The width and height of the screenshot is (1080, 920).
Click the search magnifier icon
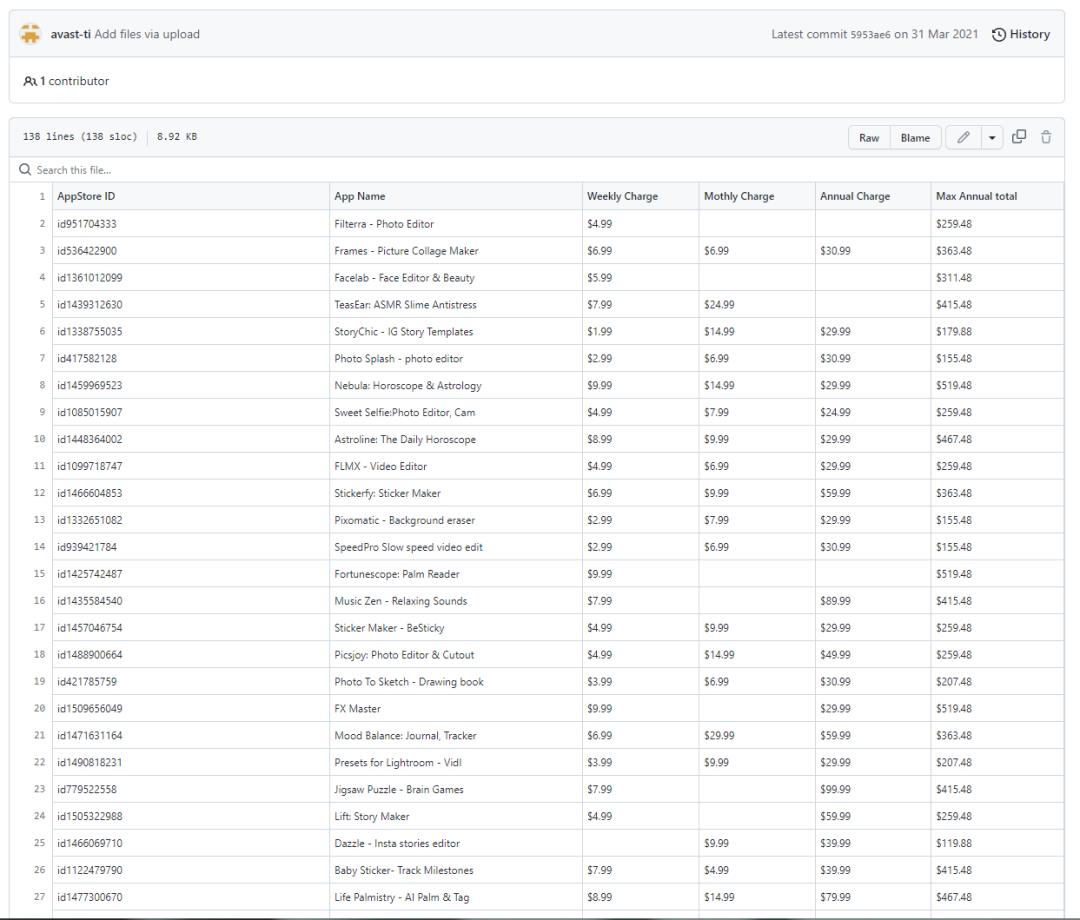(x=24, y=170)
